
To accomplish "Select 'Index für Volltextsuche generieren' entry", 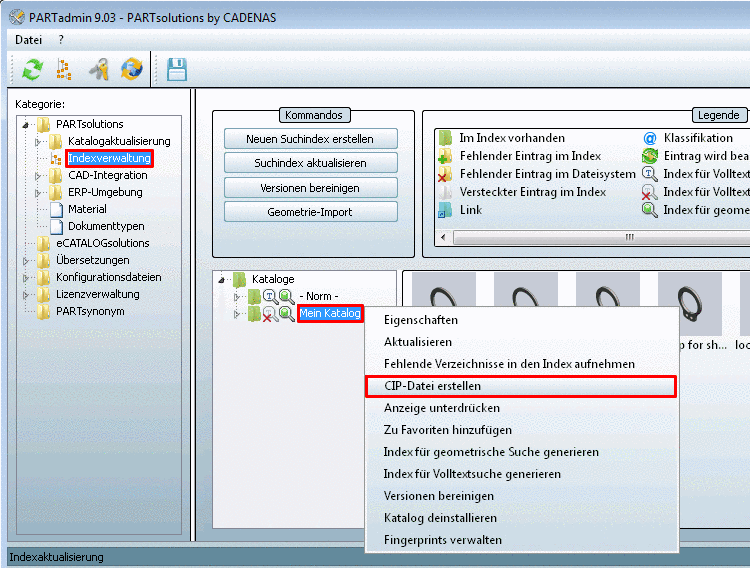I will [x=521, y=474].
